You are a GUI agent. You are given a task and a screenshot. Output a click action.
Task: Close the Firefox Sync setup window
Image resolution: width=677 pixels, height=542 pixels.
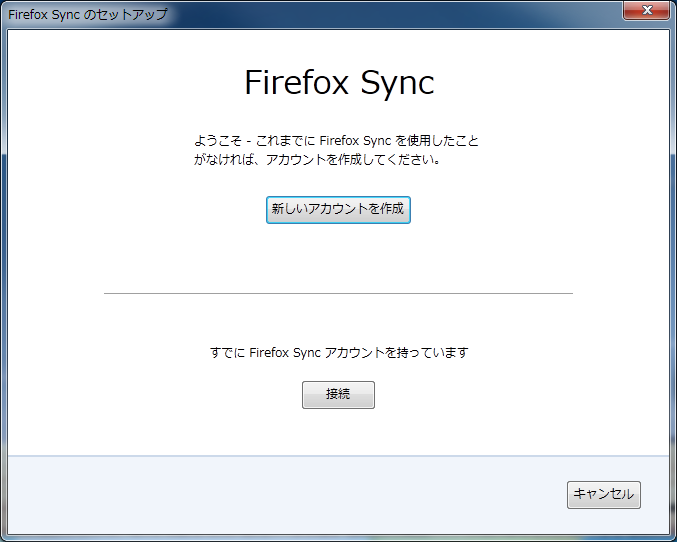(x=646, y=10)
